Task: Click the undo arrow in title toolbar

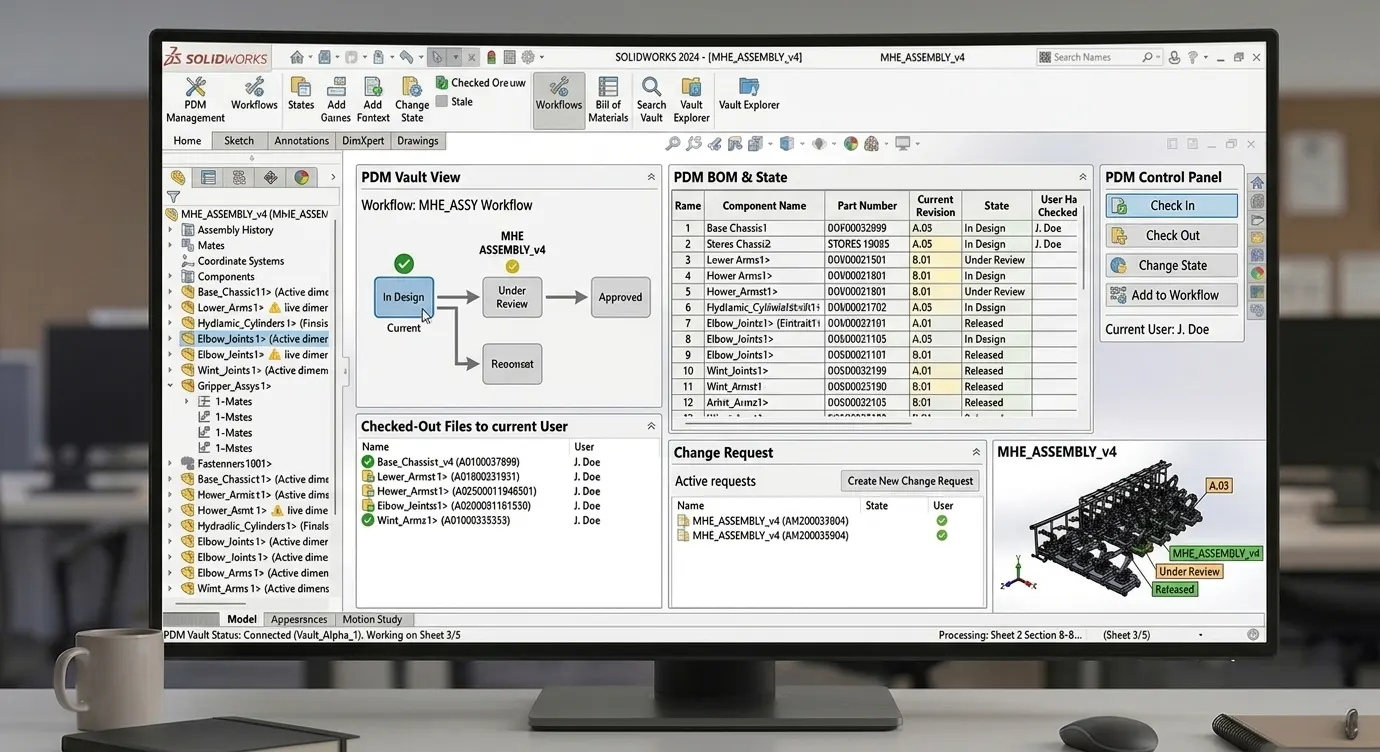Action: pos(406,57)
